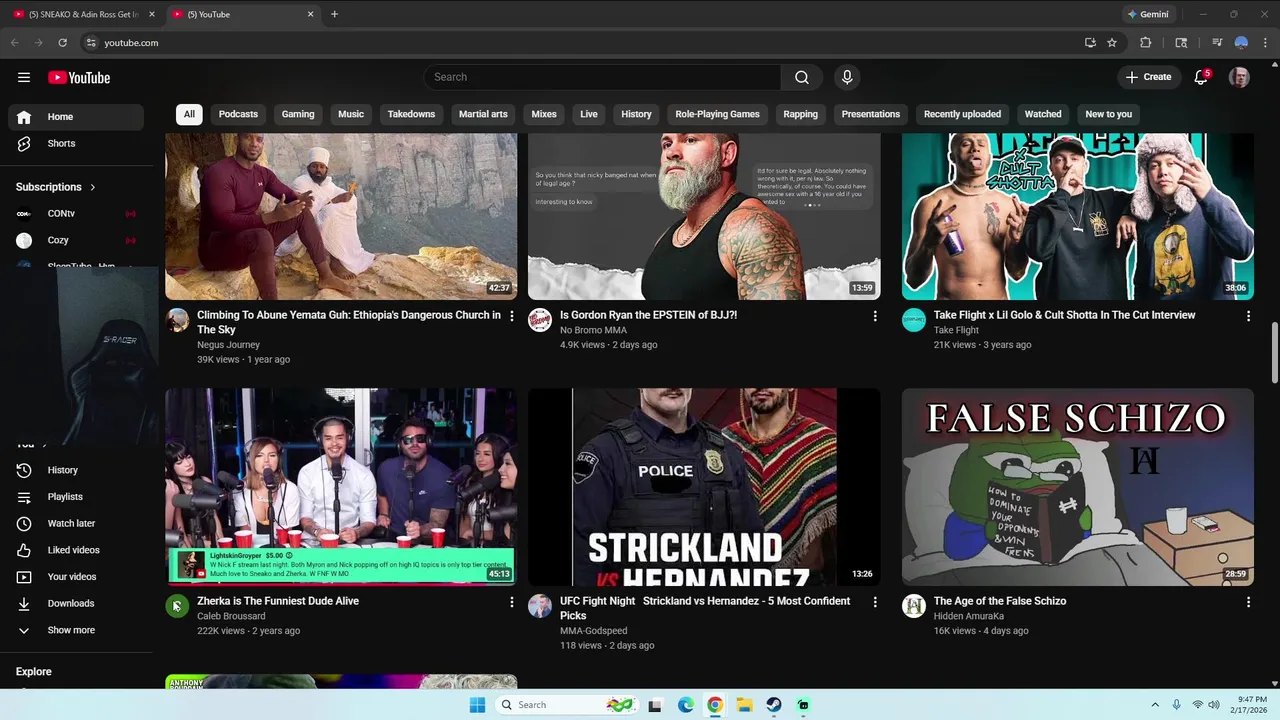Open the No Bromo MMA channel link
Screen dimensions: 1280x720
pos(593,330)
